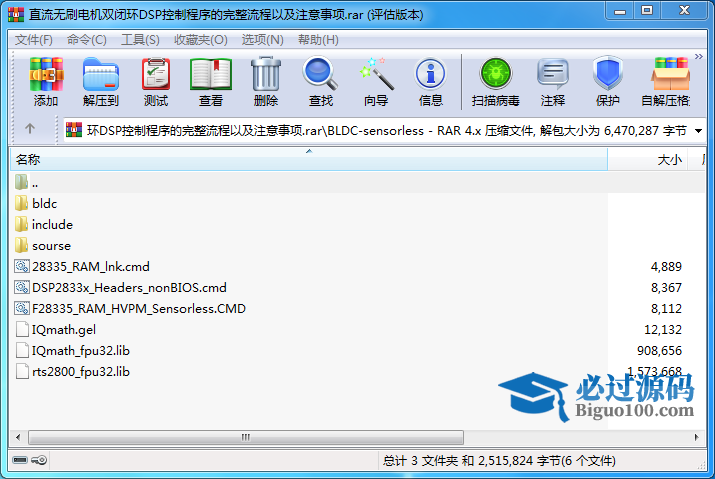The image size is (715, 479).
Task: Click the Delete (删除) trash icon
Action: 266,81
